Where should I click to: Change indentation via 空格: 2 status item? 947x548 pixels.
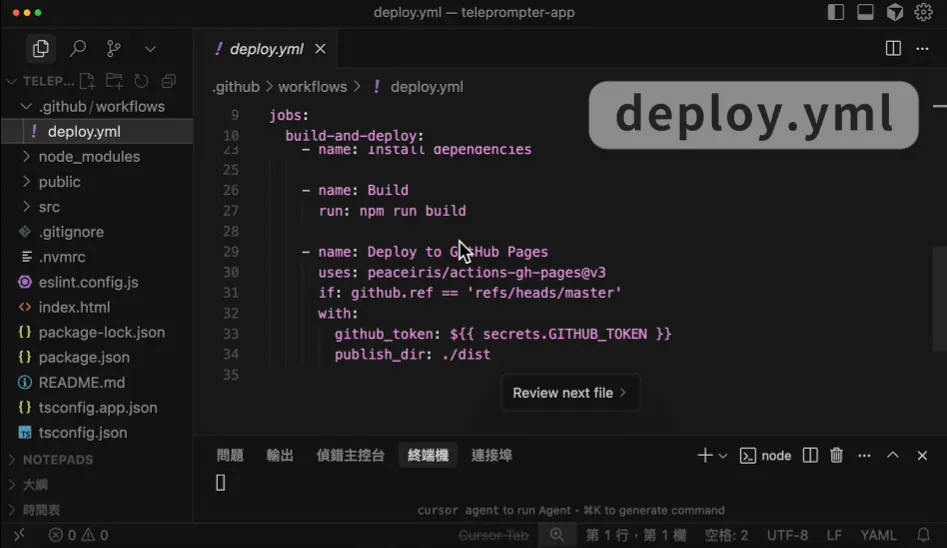[x=726, y=535]
